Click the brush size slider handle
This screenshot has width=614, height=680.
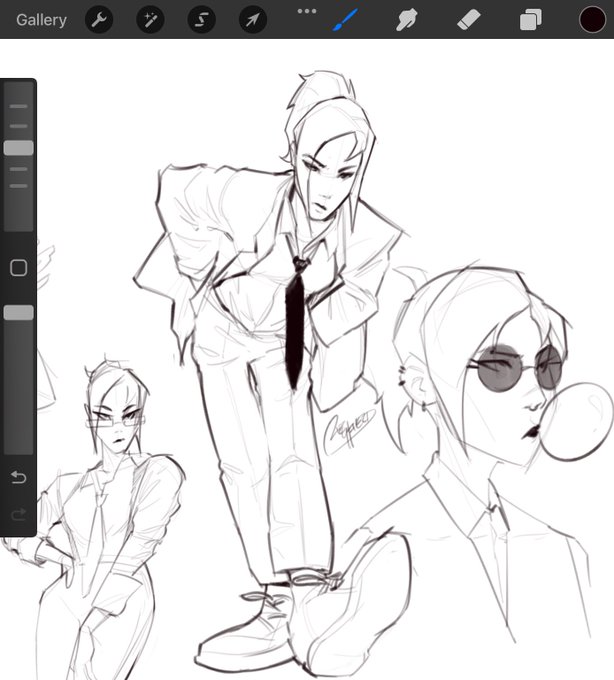point(19,148)
